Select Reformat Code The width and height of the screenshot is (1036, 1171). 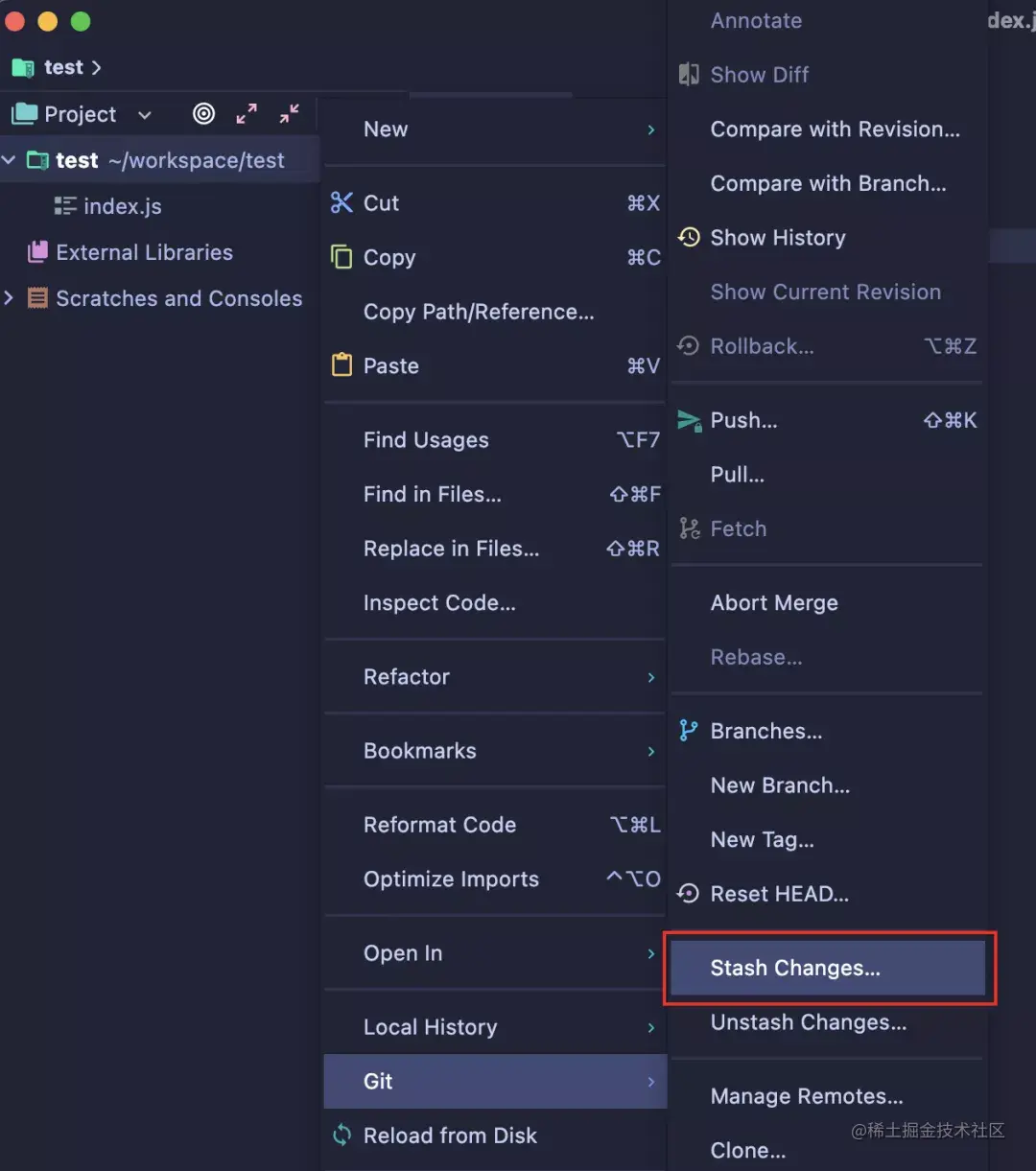tap(495, 825)
